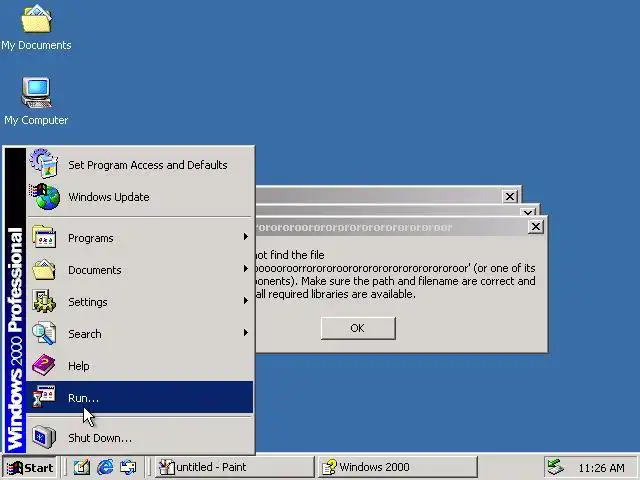Click the first Quick Launch notepad icon
Screen dimensions: 640x480
(x=82, y=467)
